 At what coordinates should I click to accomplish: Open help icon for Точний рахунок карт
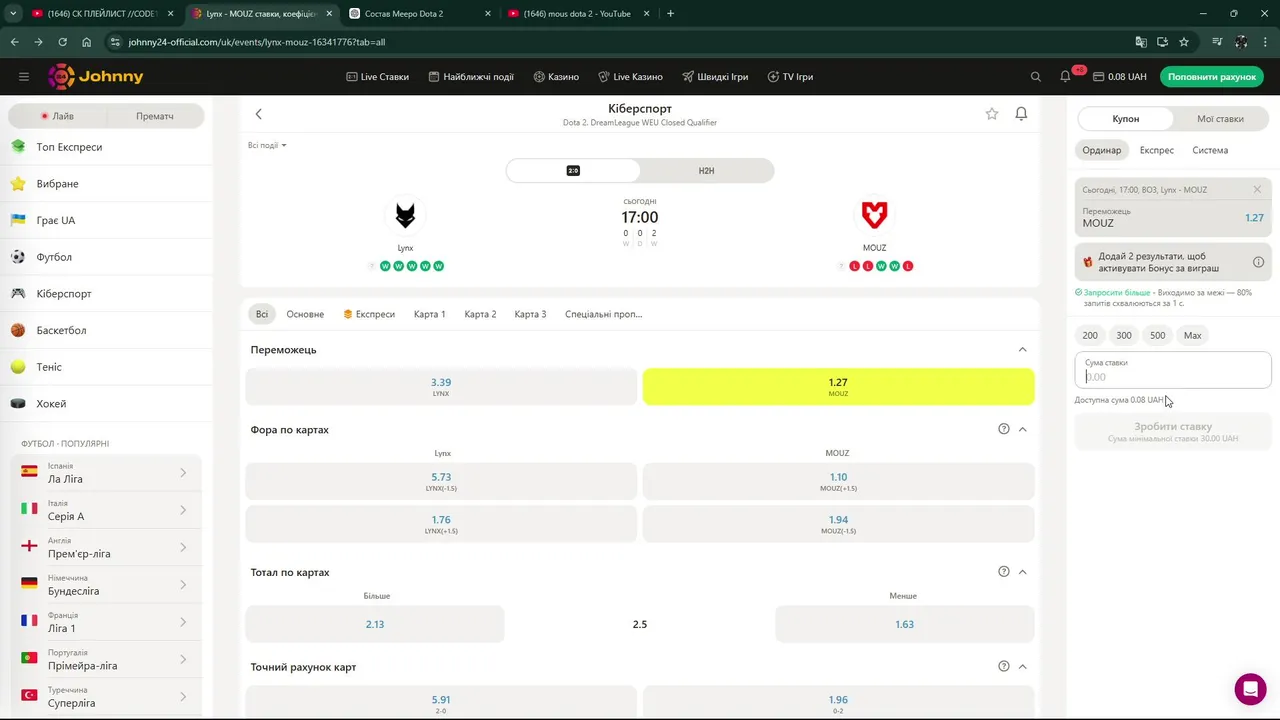(1004, 667)
